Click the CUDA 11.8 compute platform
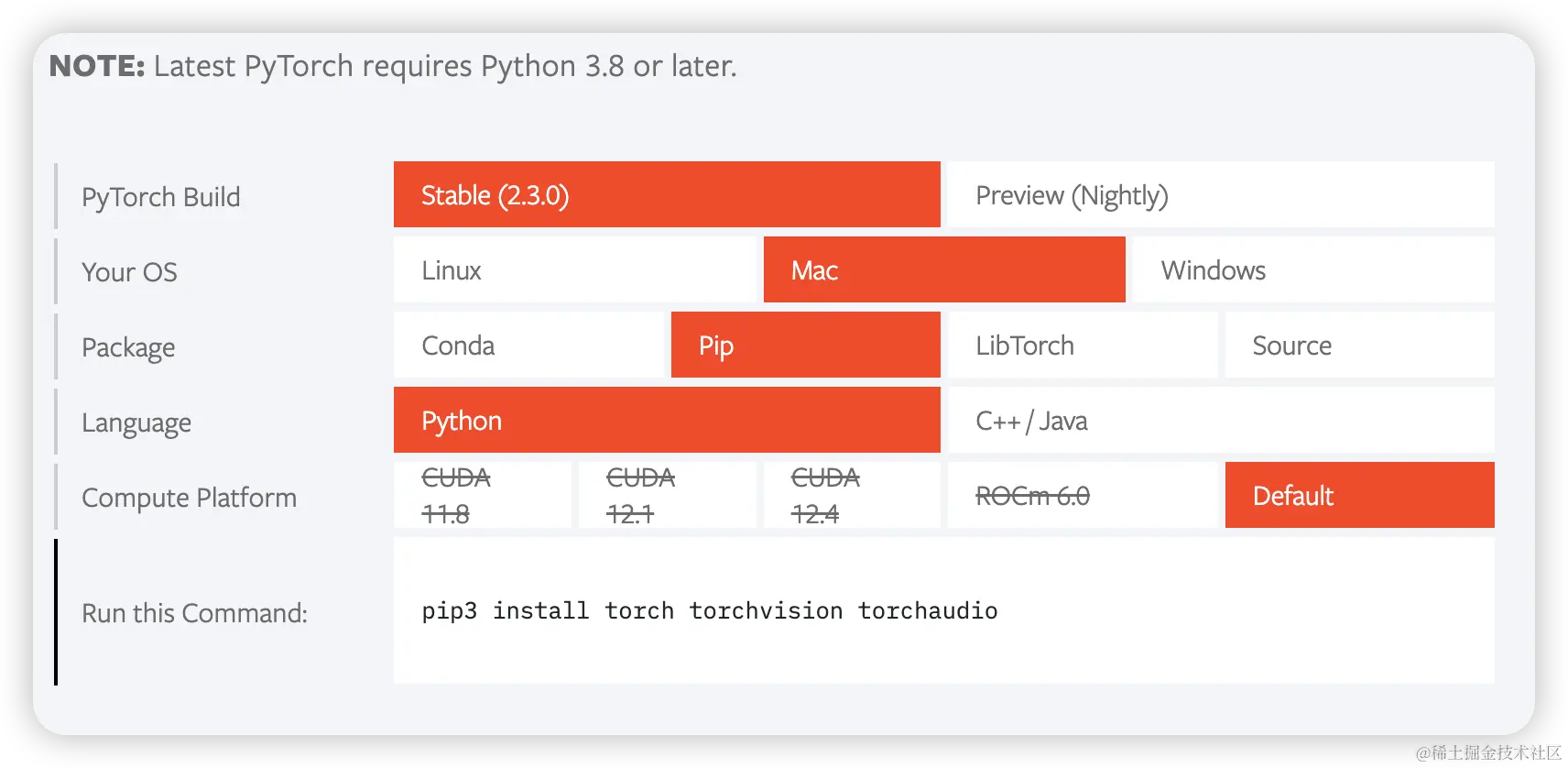Image resolution: width=1568 pixels, height=768 pixels. point(483,495)
